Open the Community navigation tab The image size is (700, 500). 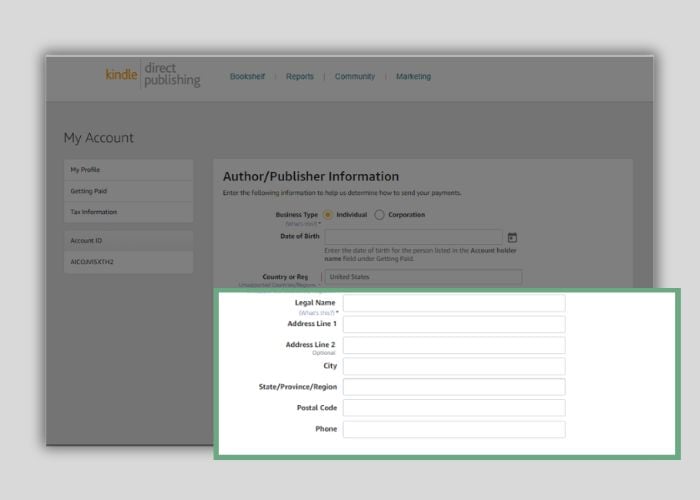(355, 76)
